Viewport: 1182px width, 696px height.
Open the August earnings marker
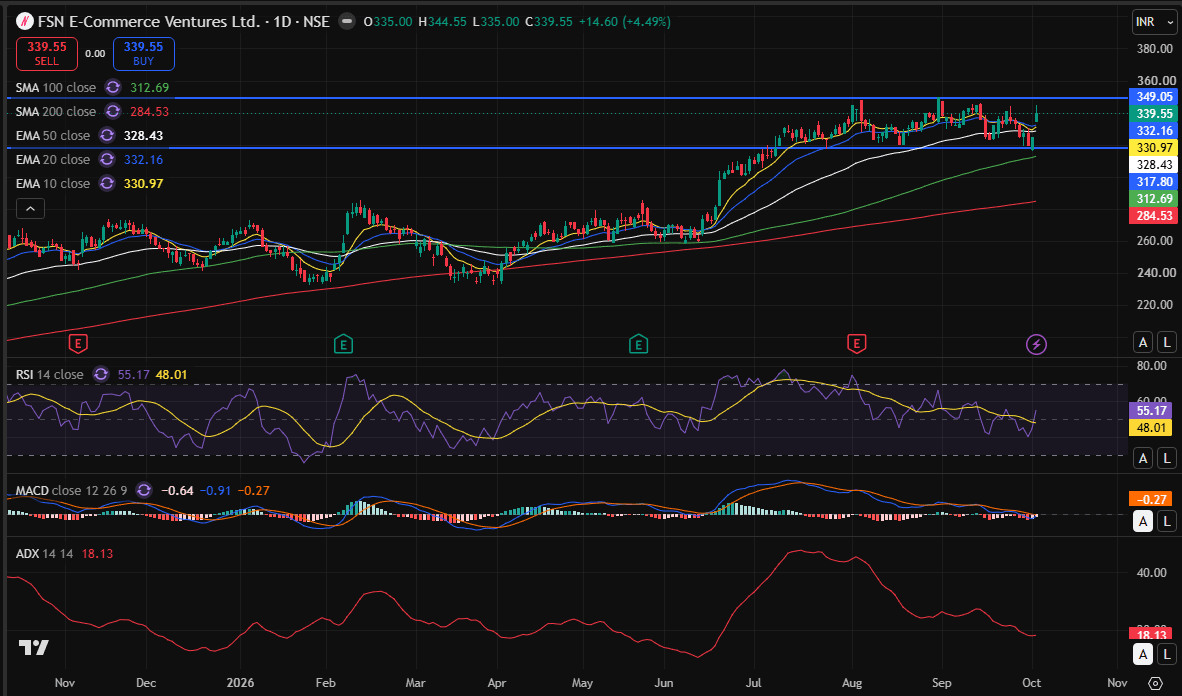tap(856, 344)
